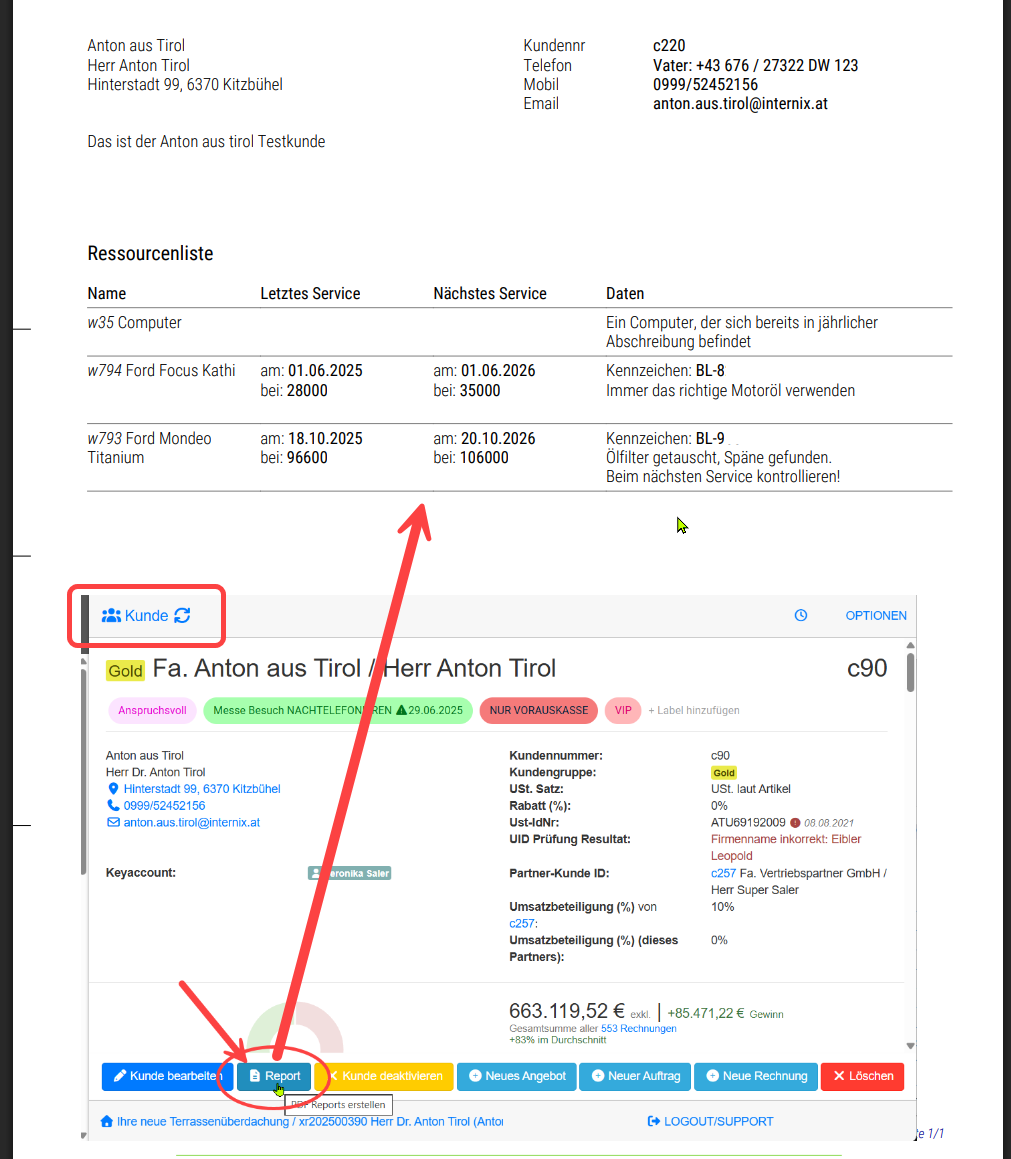Click the ATU69192009 Ust-IdNr value
This screenshot has height=1159, width=1011.
click(748, 823)
